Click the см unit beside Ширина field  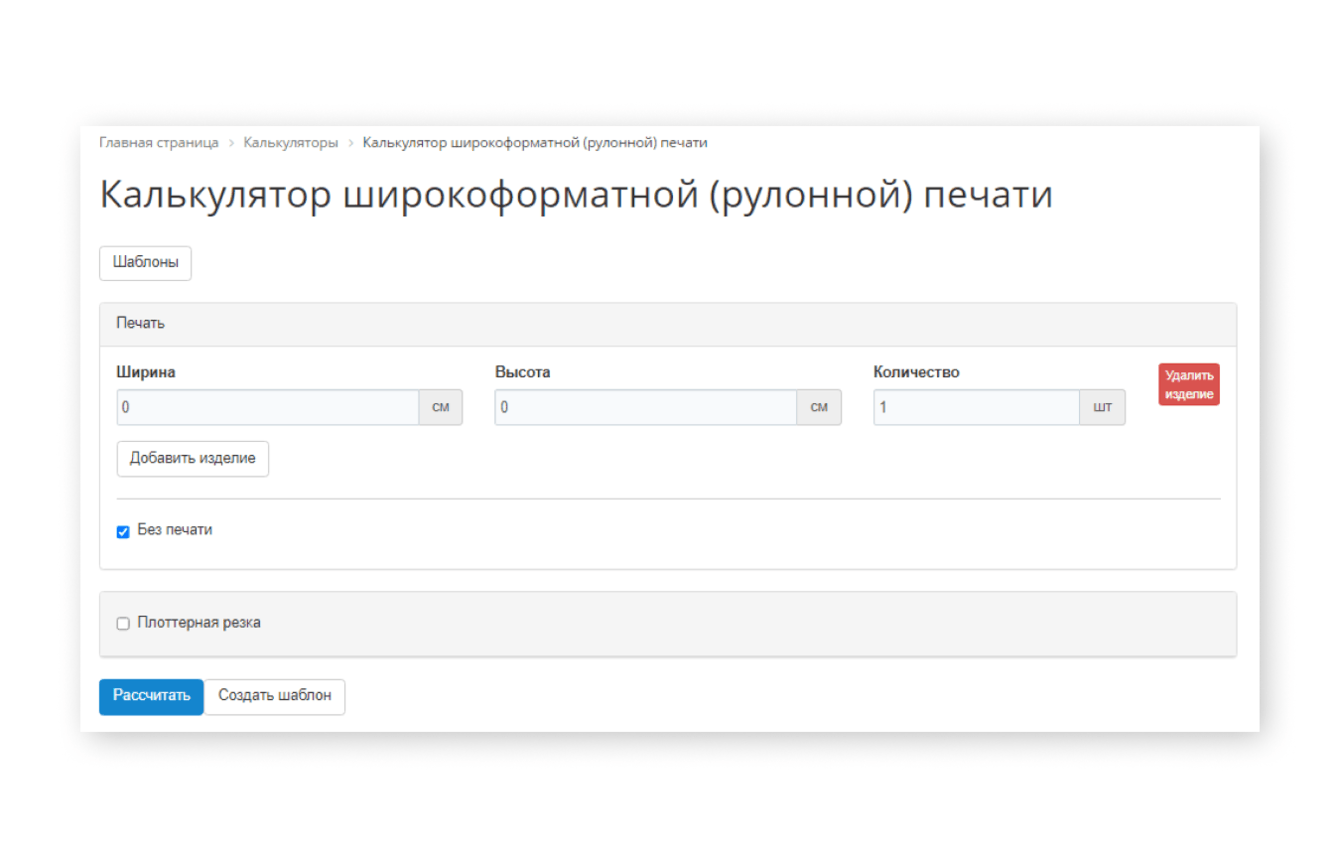pos(440,408)
